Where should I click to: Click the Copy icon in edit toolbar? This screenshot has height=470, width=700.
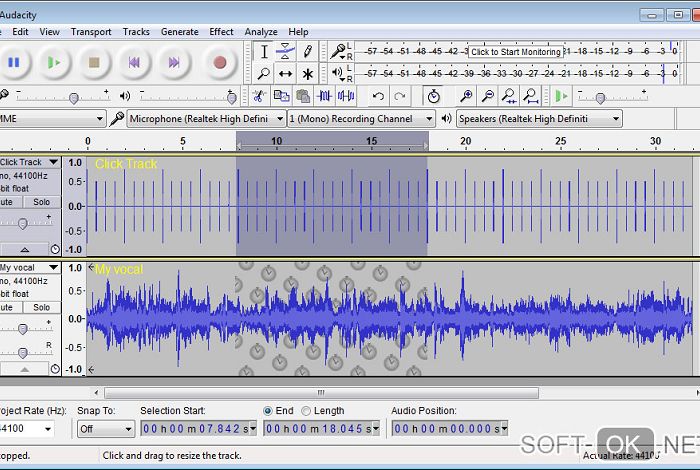(281, 96)
